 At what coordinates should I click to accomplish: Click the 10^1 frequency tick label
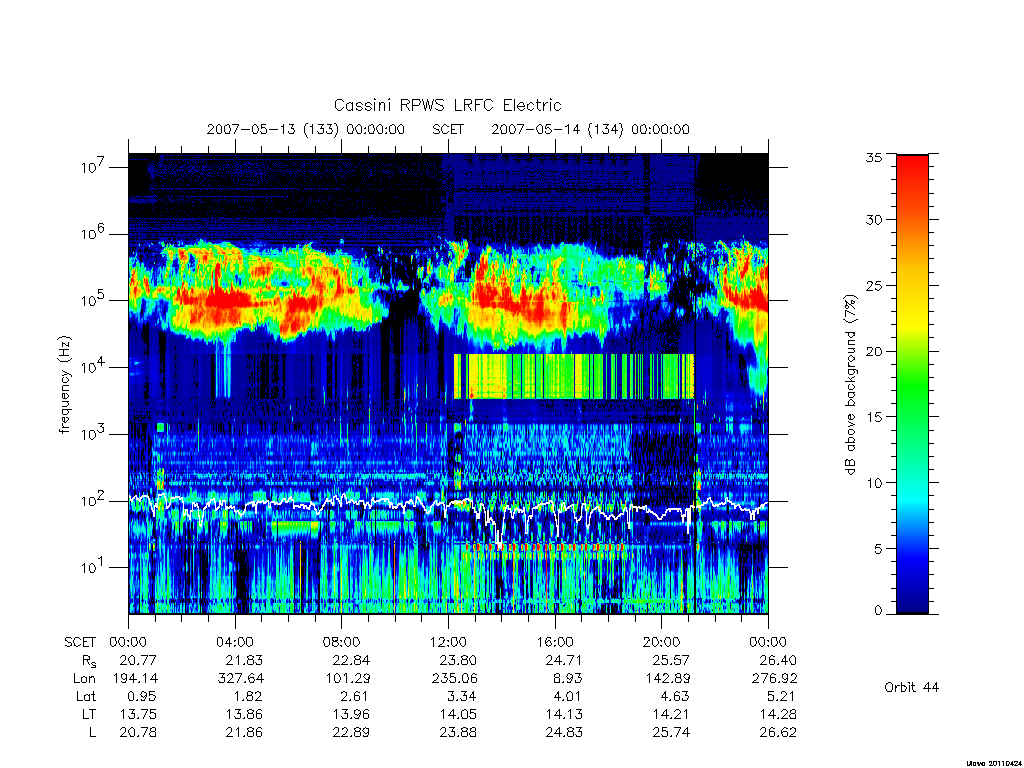(x=93, y=567)
